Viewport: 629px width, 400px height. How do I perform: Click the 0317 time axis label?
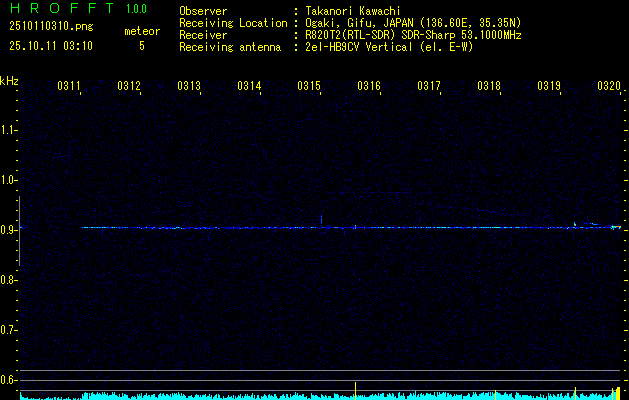[429, 86]
